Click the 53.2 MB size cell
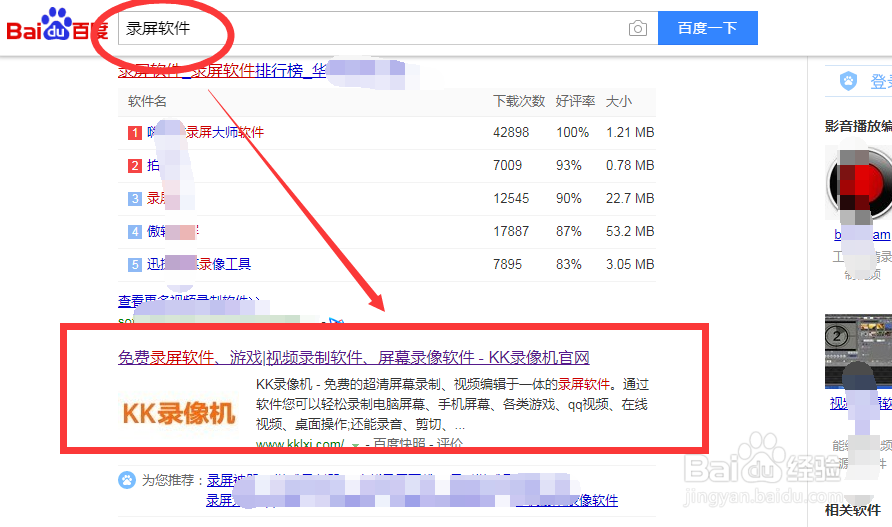The image size is (892, 527). click(630, 232)
